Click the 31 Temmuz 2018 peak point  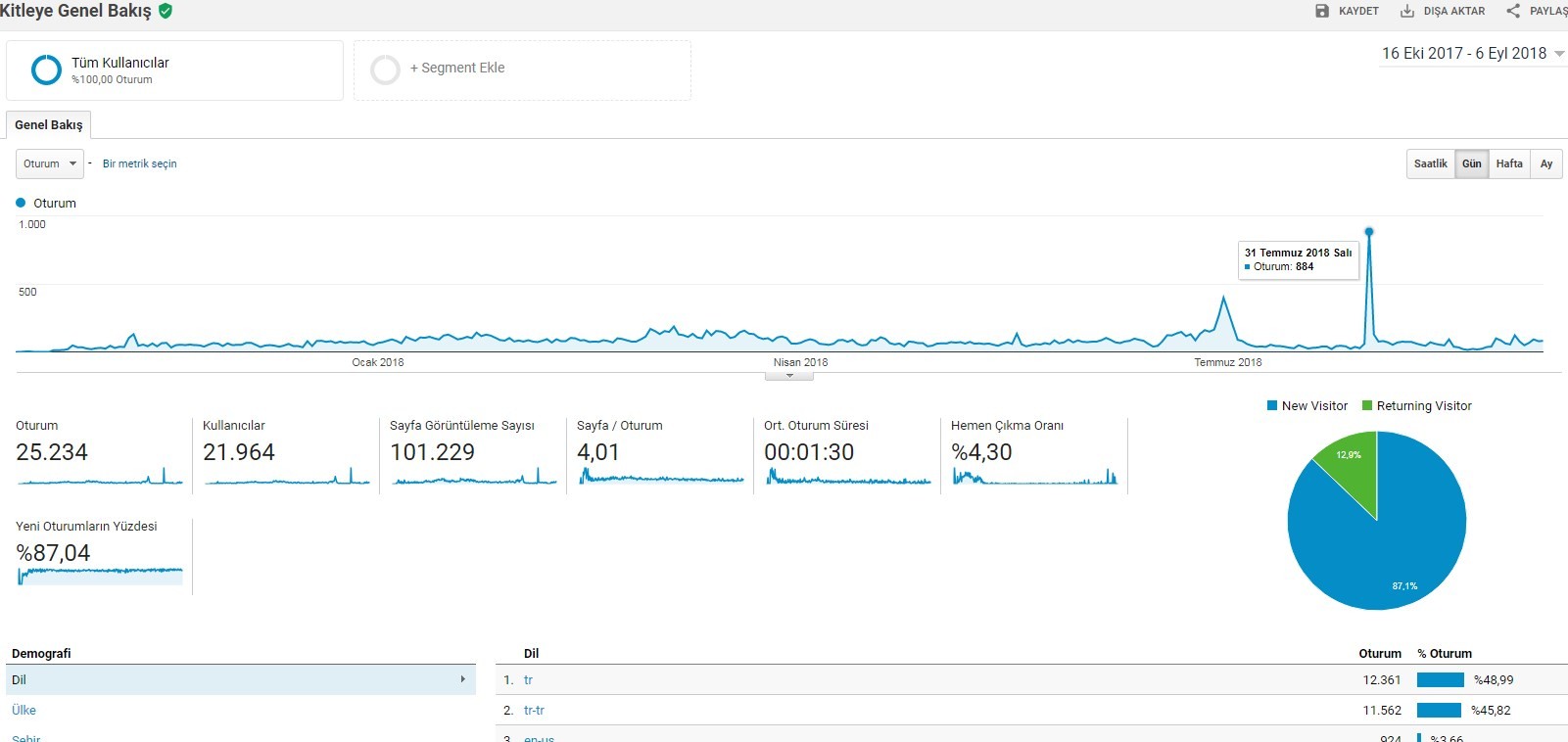click(x=1369, y=232)
